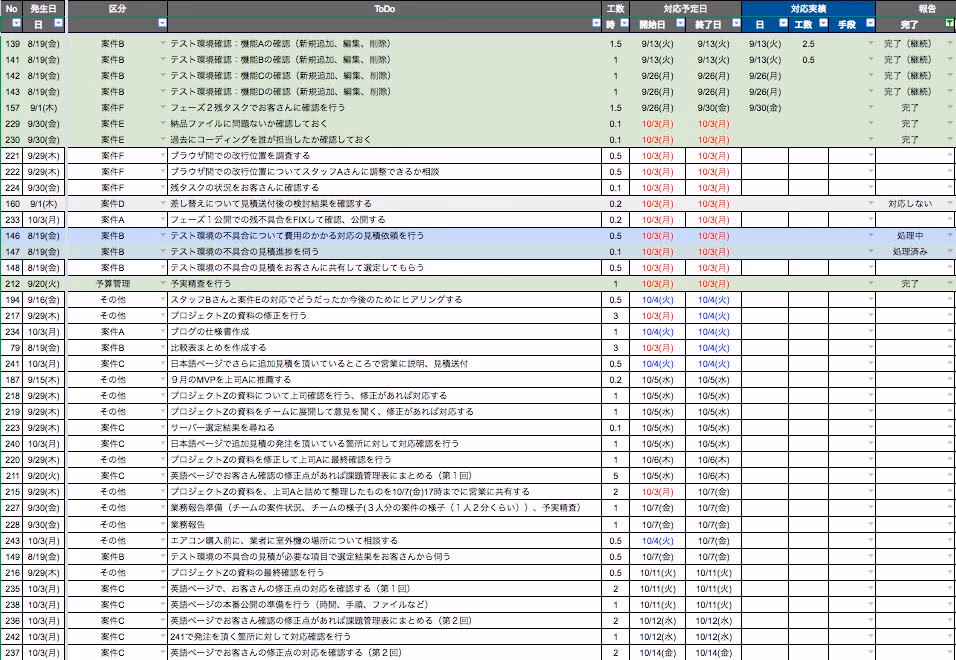956x660 pixels.
Task: Click the filter arrow for 対応実績 工数
Action: (822, 23)
